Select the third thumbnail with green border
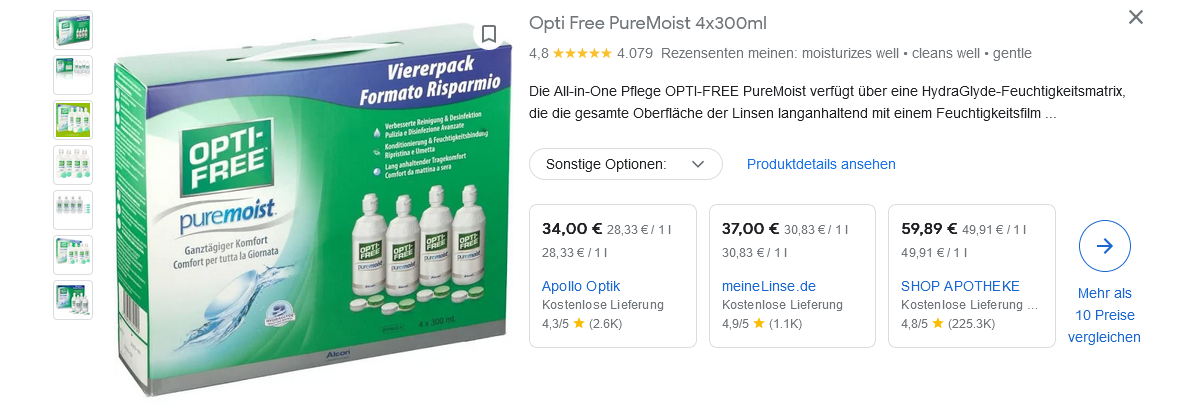The height and width of the screenshot is (409, 1203). [73, 120]
